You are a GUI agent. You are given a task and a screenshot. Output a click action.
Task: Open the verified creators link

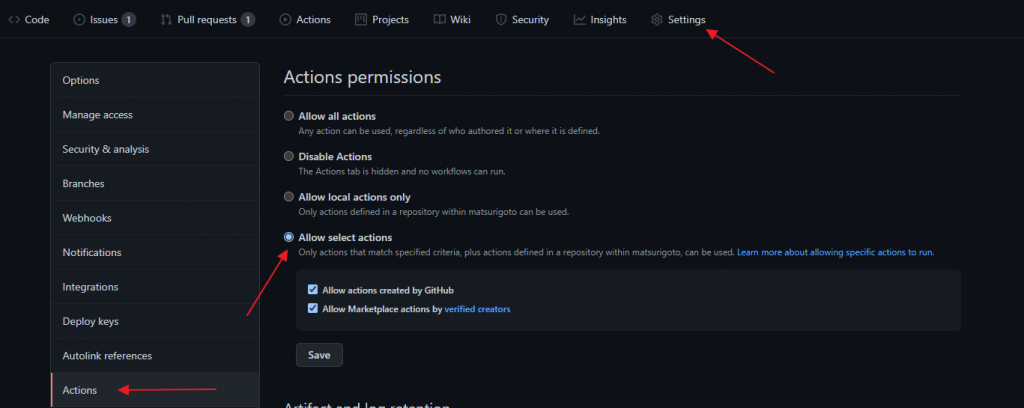tap(477, 309)
